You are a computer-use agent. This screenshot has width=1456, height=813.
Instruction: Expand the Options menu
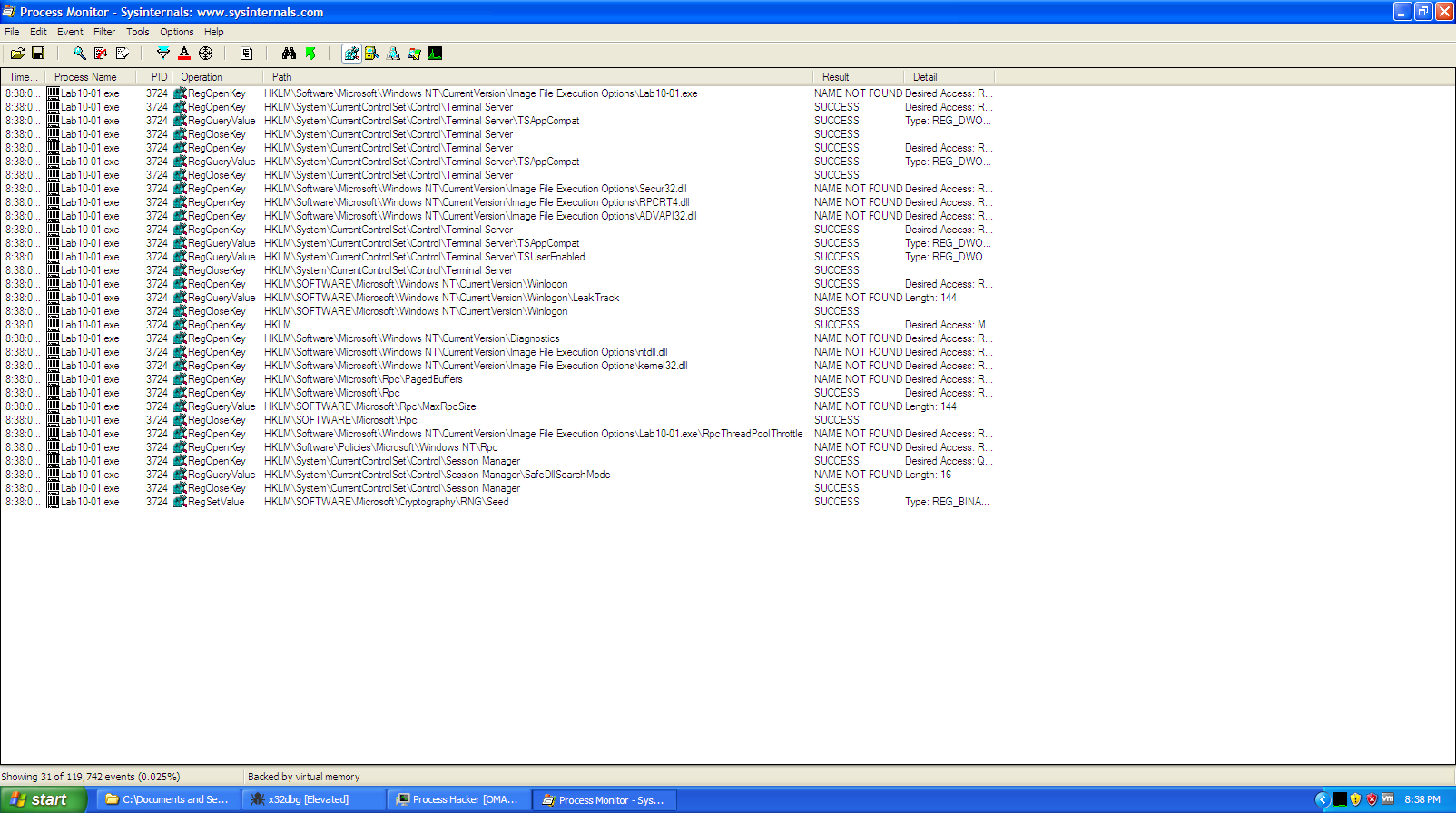(176, 32)
